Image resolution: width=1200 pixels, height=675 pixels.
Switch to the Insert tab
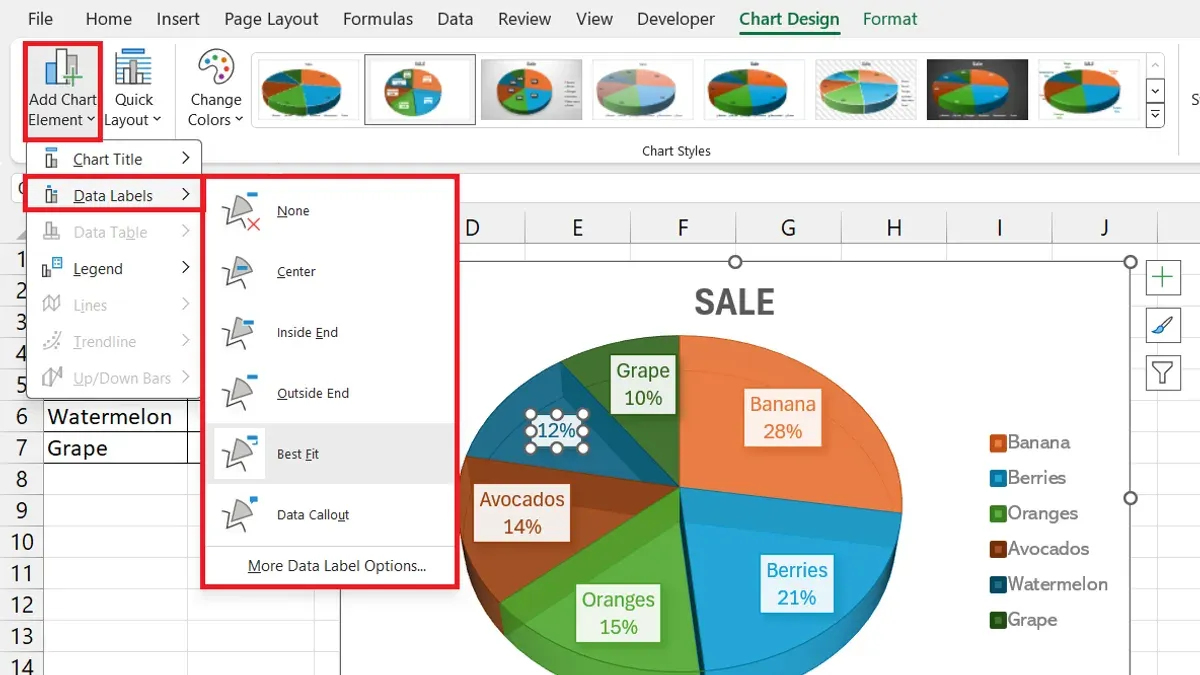click(178, 19)
